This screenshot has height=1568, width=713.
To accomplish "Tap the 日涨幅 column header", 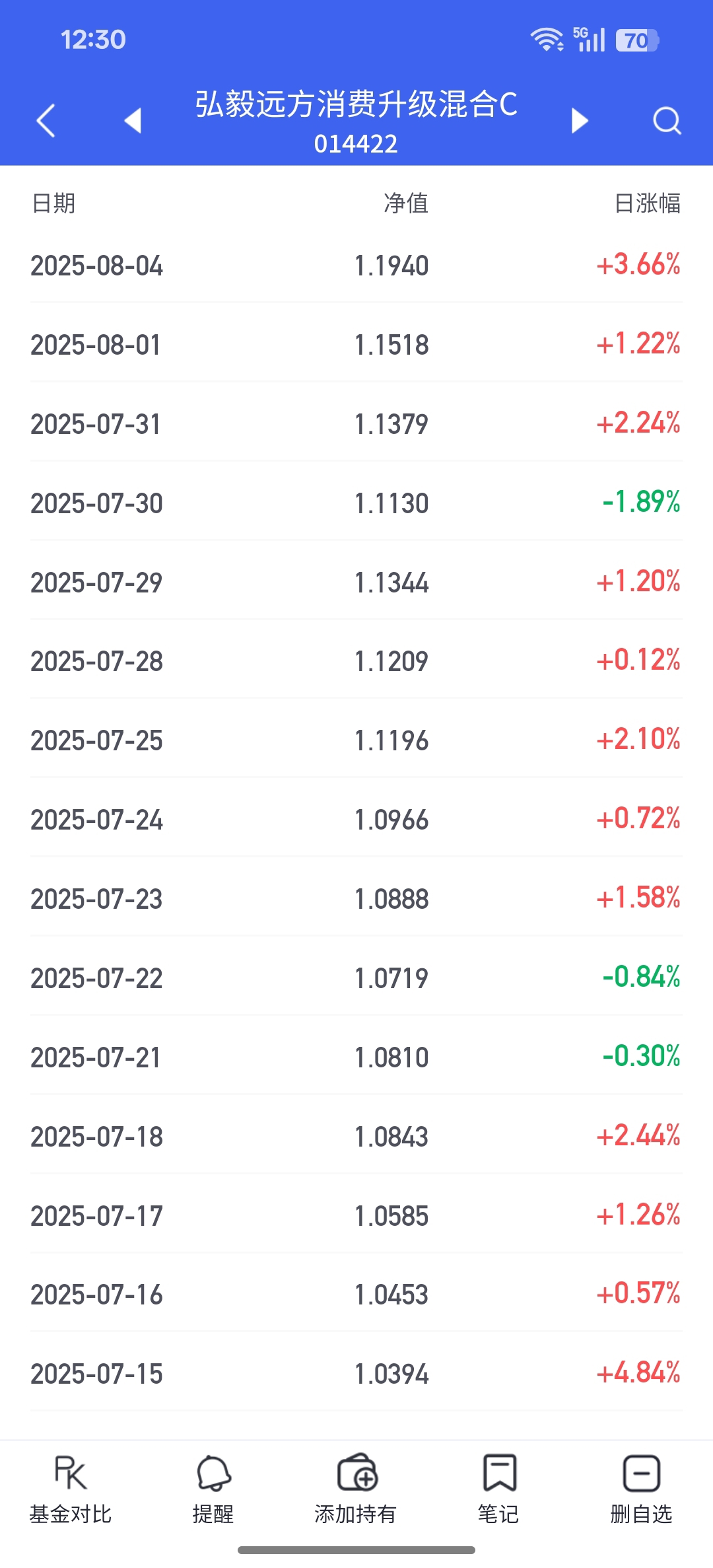I will click(648, 203).
